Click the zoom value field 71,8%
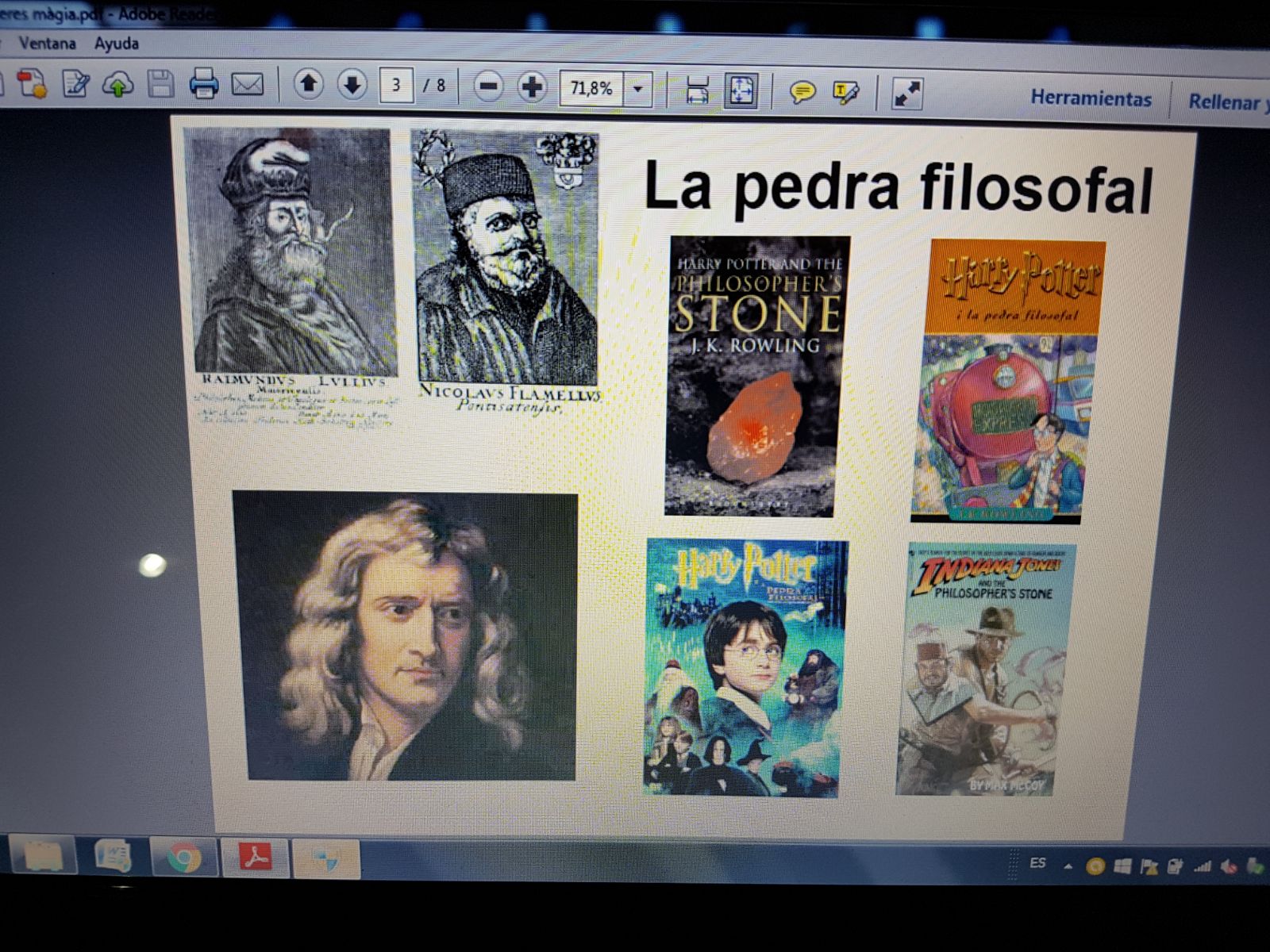 point(591,89)
